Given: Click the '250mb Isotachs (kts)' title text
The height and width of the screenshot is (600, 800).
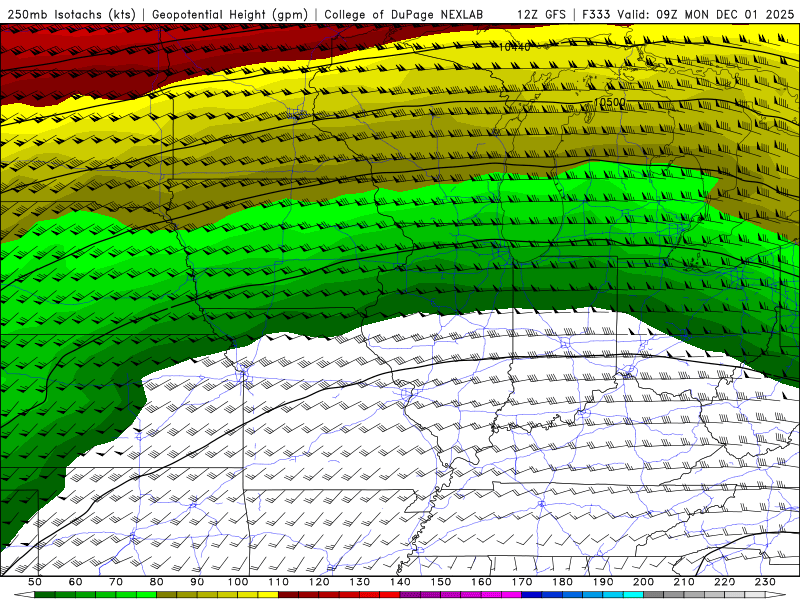Looking at the screenshot, I should (x=72, y=14).
